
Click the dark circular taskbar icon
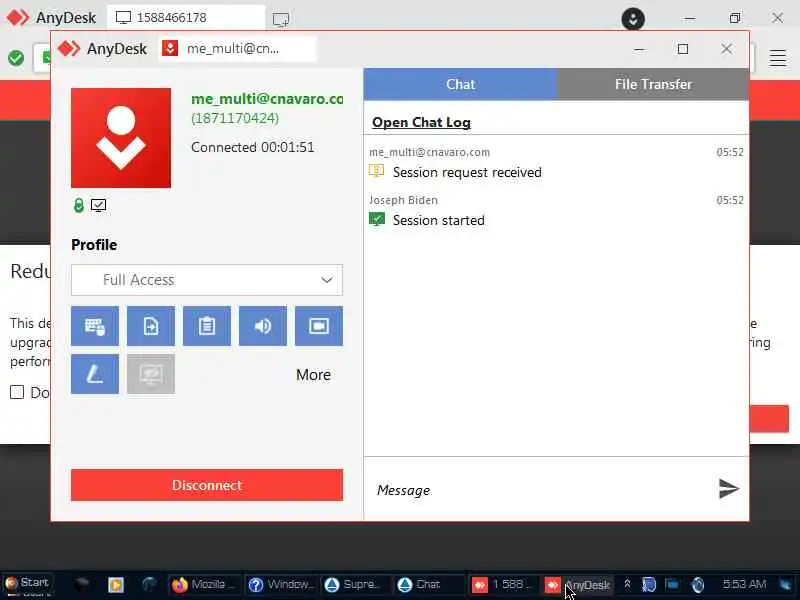pyautogui.click(x=149, y=584)
